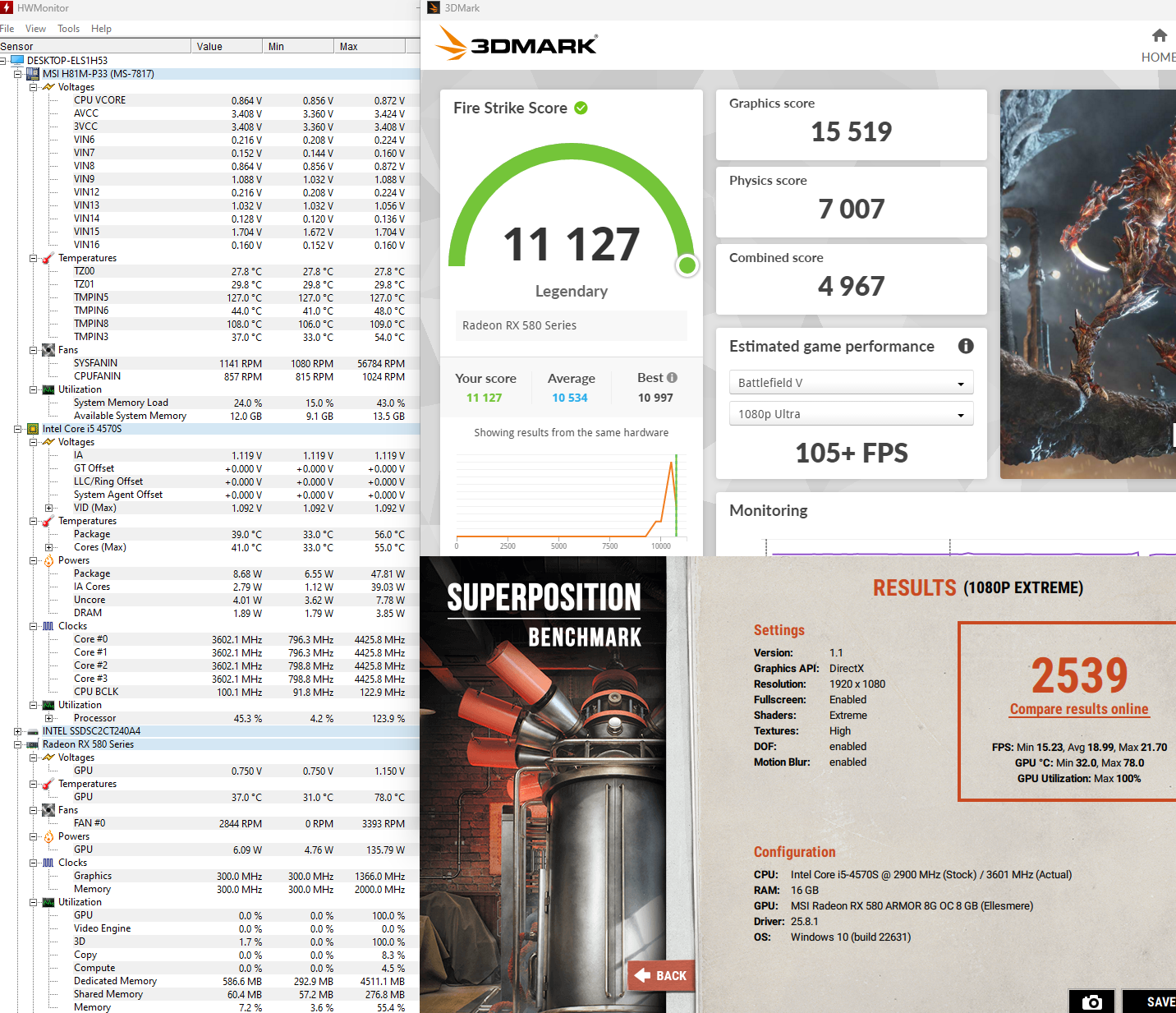Open the Battlefield V game dropdown
The image size is (1176, 1013).
(851, 383)
